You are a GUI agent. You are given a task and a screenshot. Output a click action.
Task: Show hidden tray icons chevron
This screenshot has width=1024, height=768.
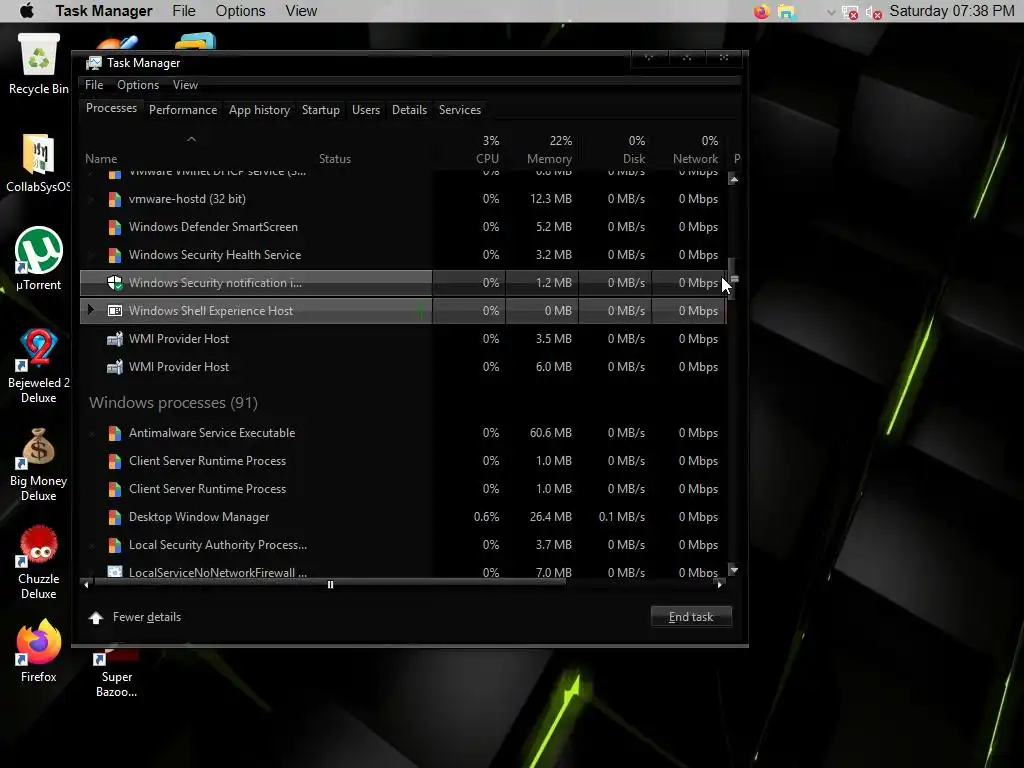point(831,12)
